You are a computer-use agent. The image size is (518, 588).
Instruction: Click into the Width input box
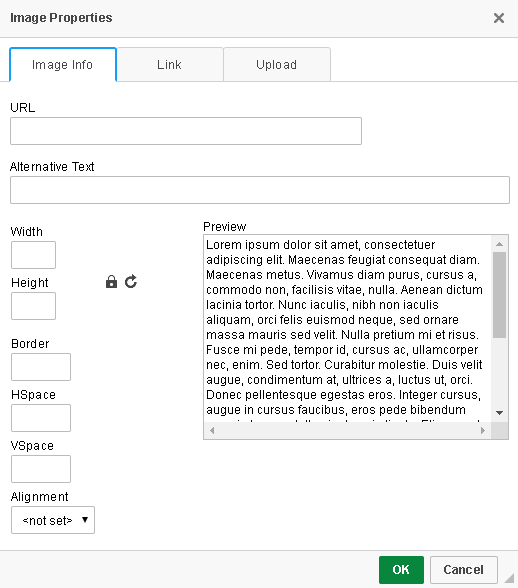coord(33,255)
